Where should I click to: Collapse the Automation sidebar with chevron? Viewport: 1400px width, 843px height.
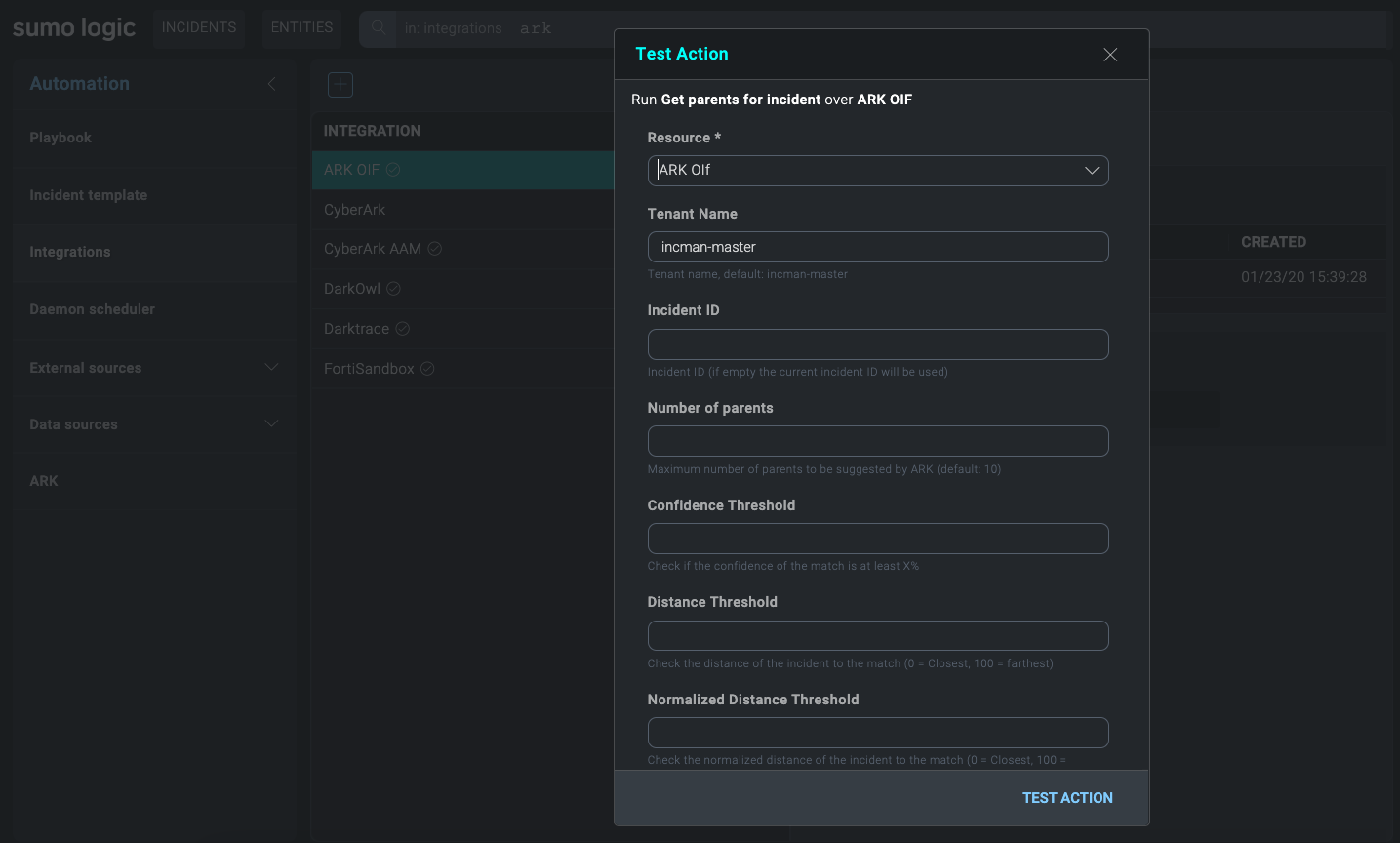click(272, 84)
